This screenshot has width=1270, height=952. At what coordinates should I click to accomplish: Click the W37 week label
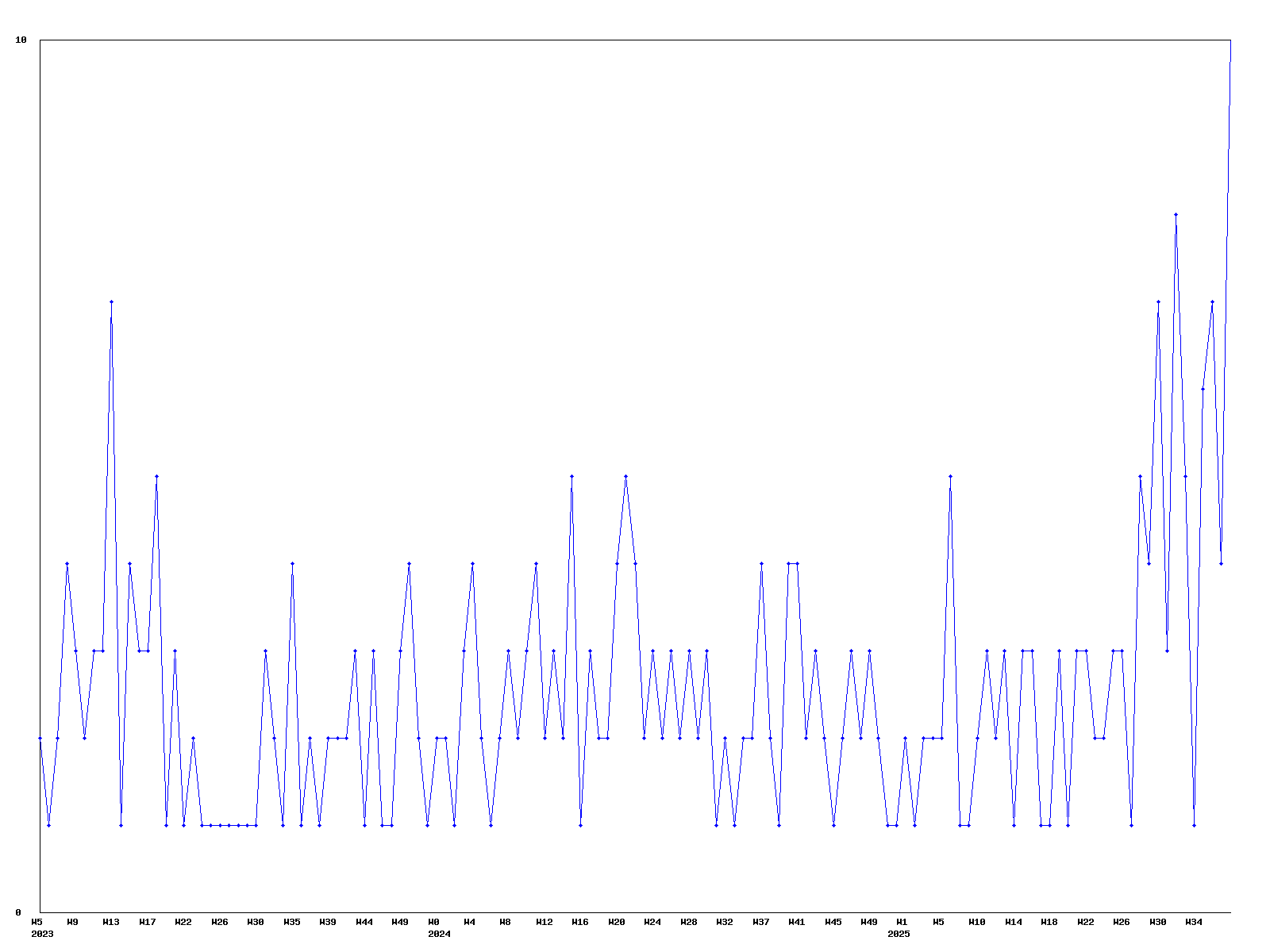coord(760,922)
